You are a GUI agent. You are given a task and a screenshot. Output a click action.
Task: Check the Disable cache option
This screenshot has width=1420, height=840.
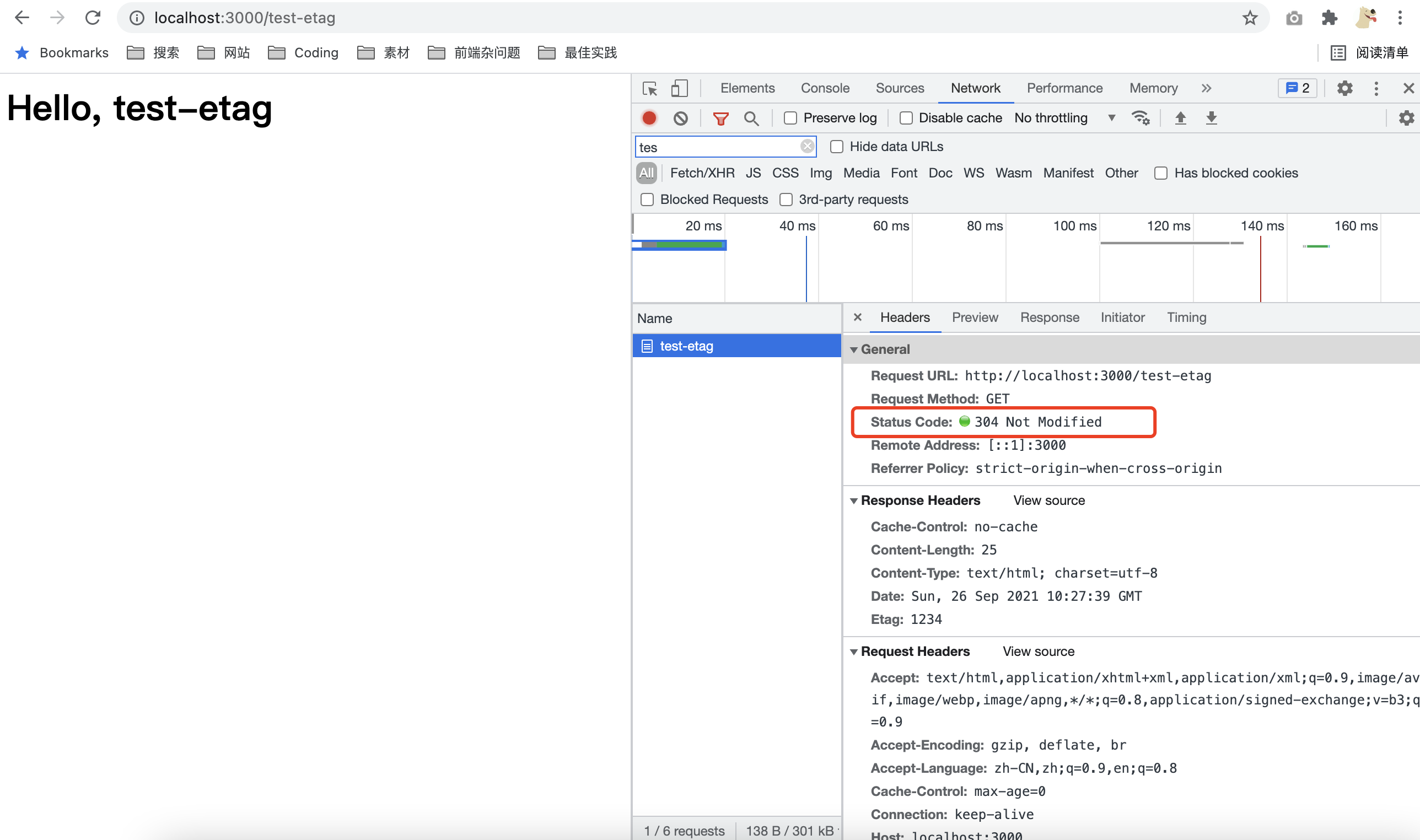906,118
